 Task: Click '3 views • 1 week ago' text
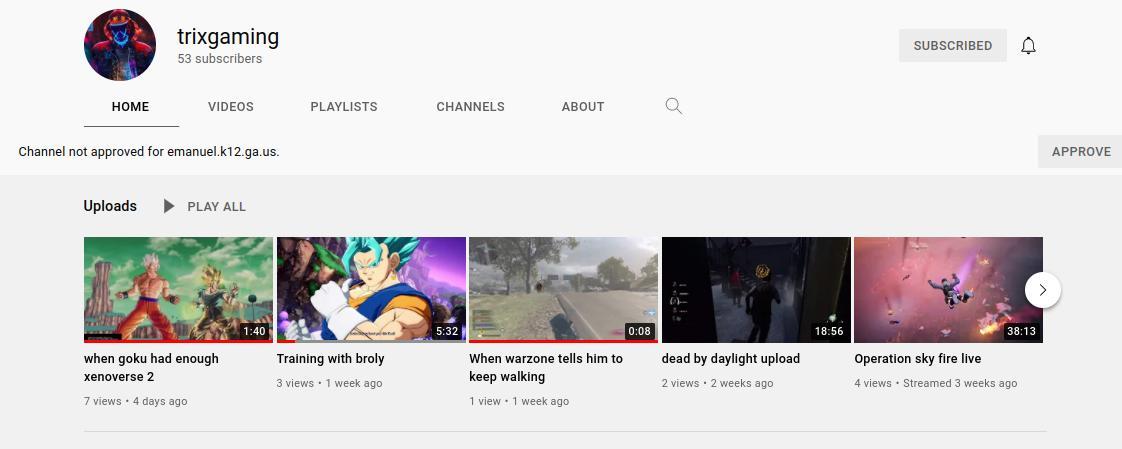point(329,383)
